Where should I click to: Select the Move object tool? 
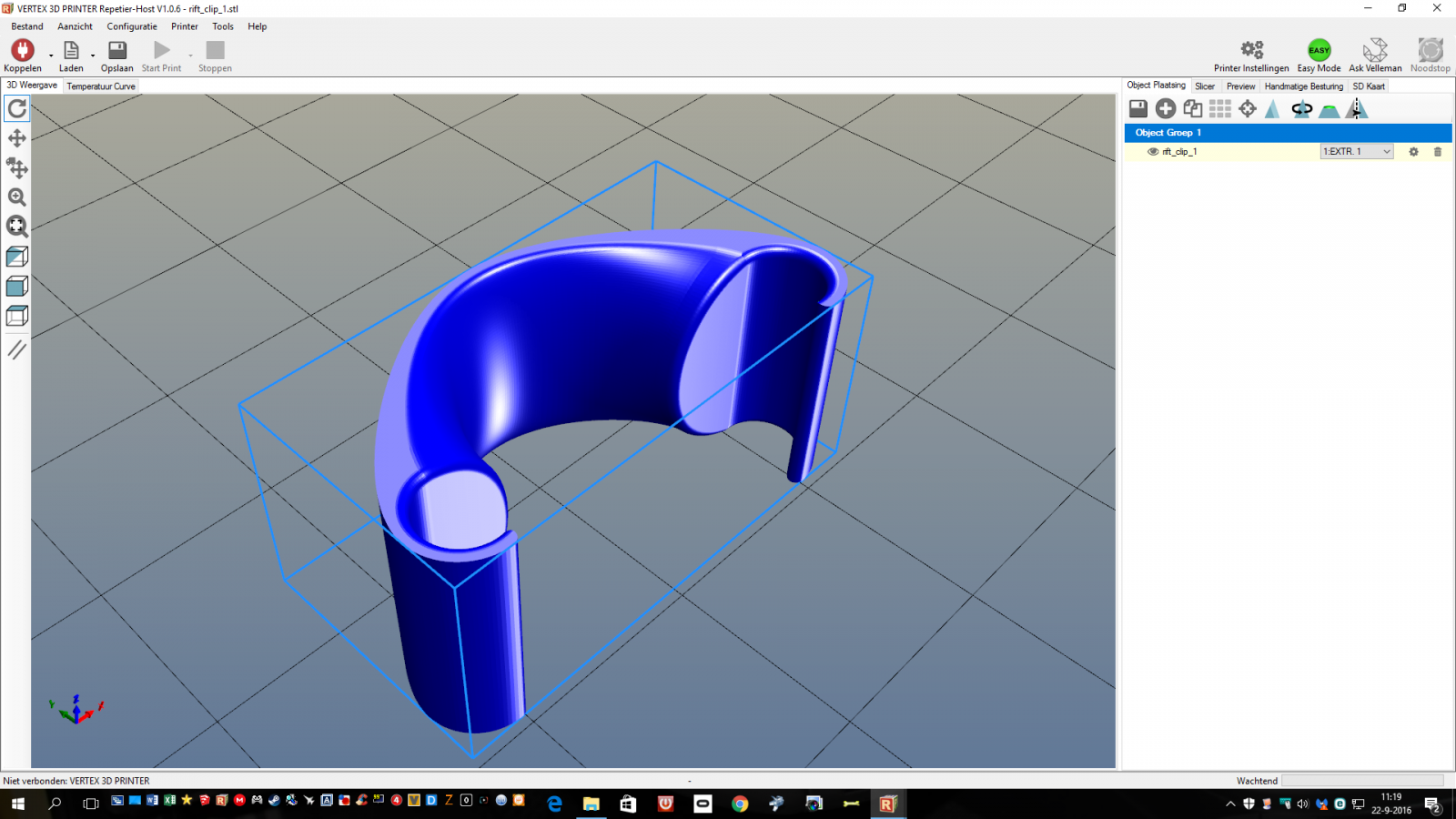[x=17, y=167]
